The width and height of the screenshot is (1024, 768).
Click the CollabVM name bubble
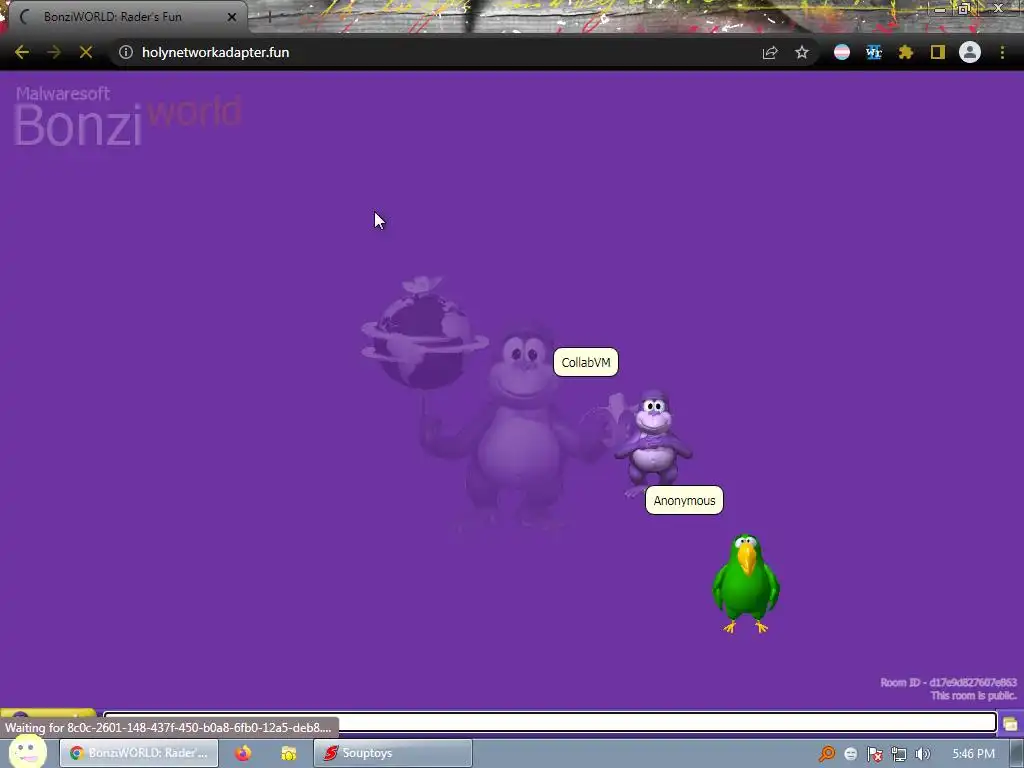tap(586, 362)
